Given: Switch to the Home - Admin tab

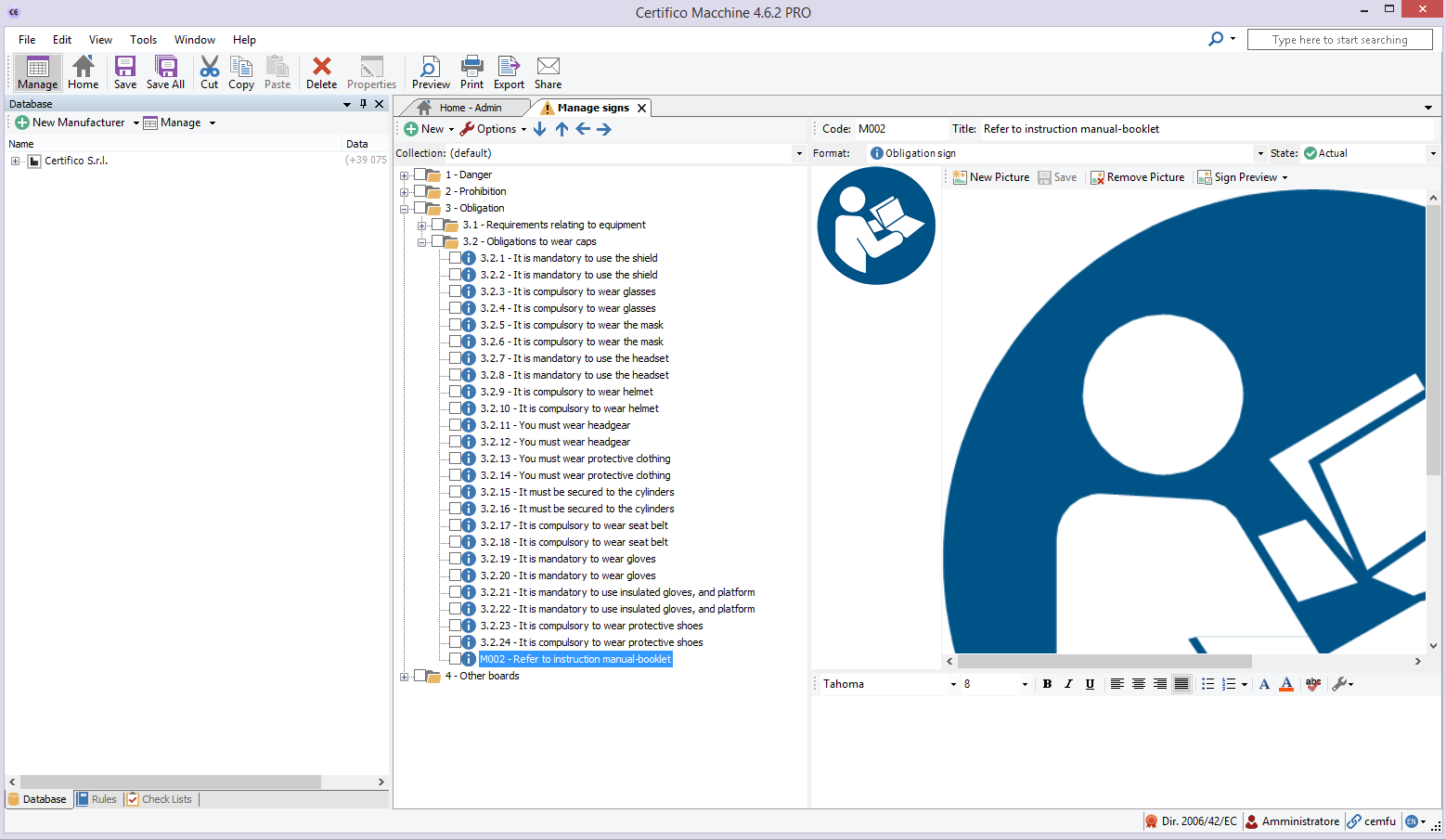Looking at the screenshot, I should 469,108.
